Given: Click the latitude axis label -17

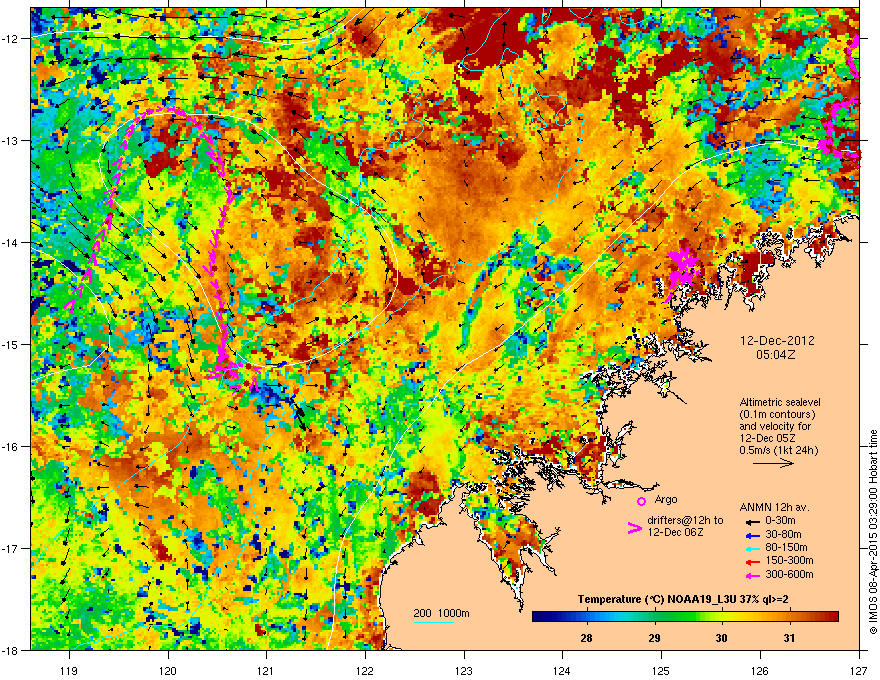Looking at the screenshot, I should point(10,549).
